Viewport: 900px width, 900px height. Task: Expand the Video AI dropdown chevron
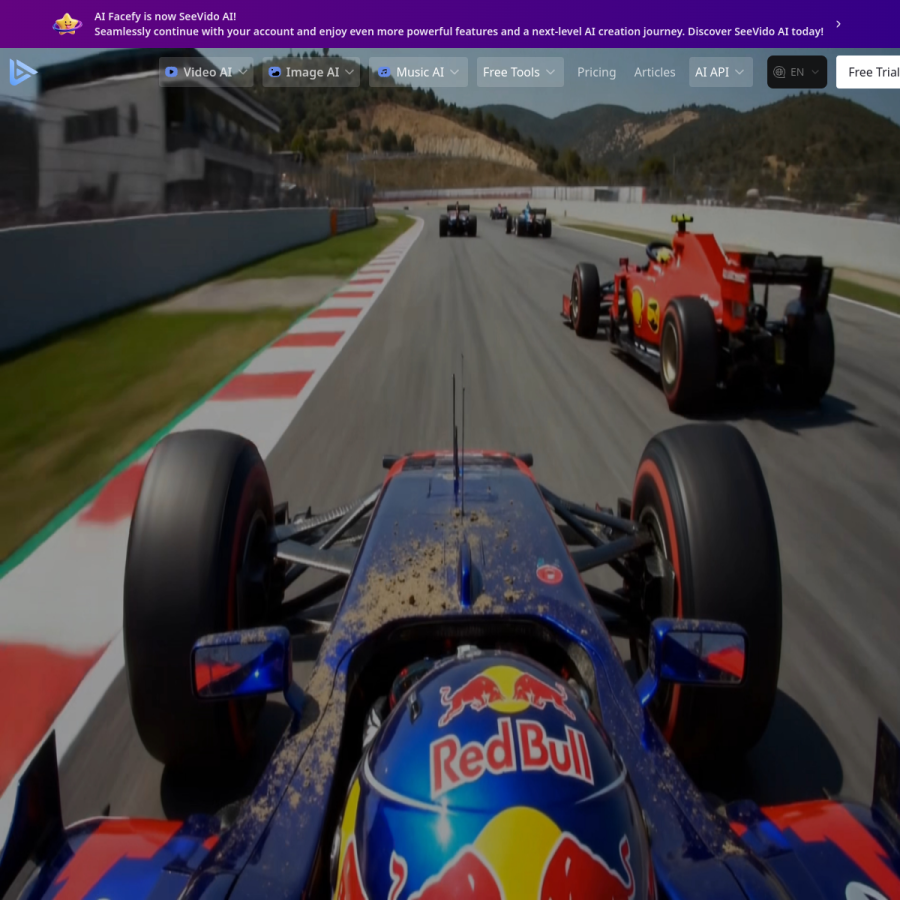[x=243, y=72]
